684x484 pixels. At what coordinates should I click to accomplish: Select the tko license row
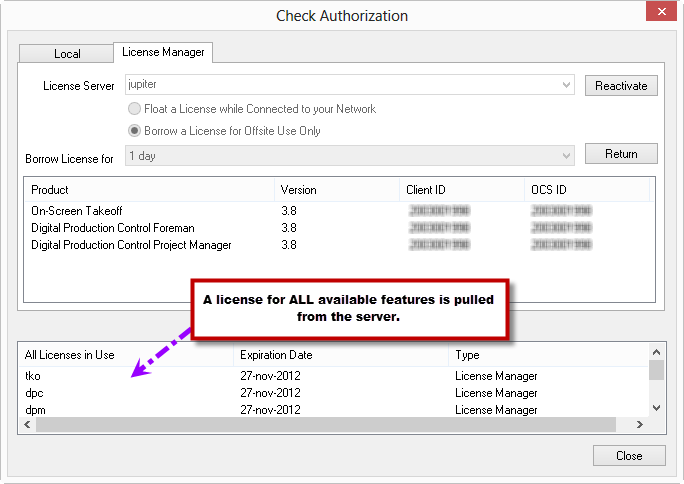tap(334, 376)
